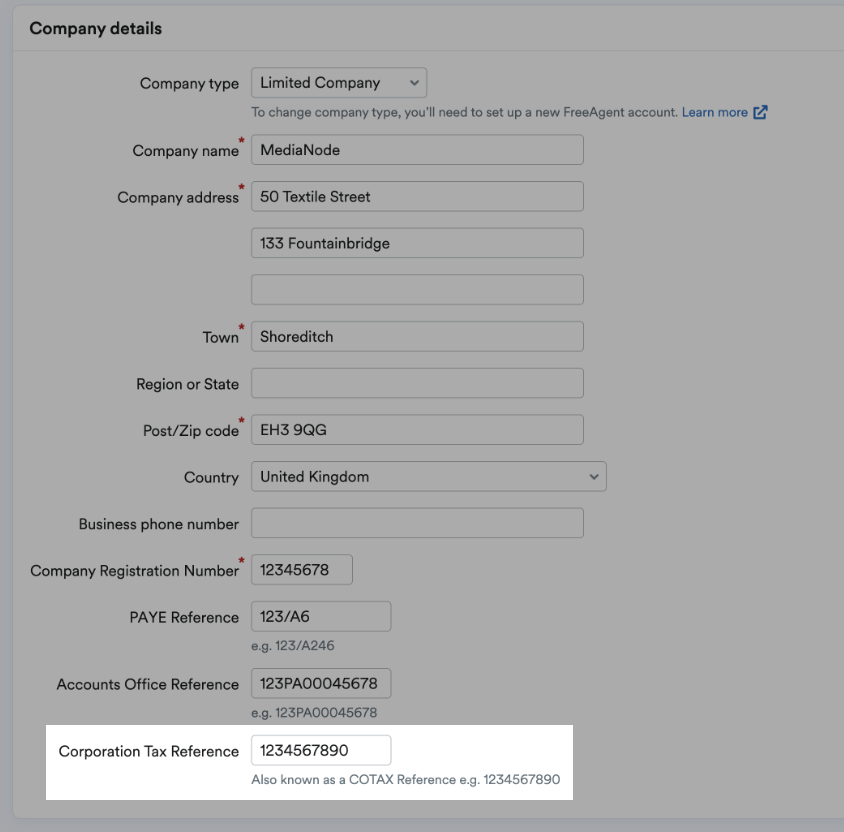
Task: Edit the Accounts Office Reference field
Action: point(321,684)
